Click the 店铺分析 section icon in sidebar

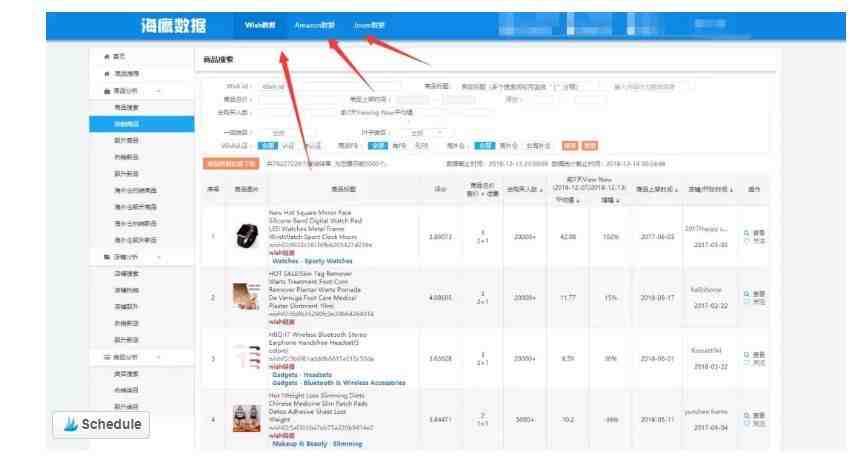coord(107,257)
